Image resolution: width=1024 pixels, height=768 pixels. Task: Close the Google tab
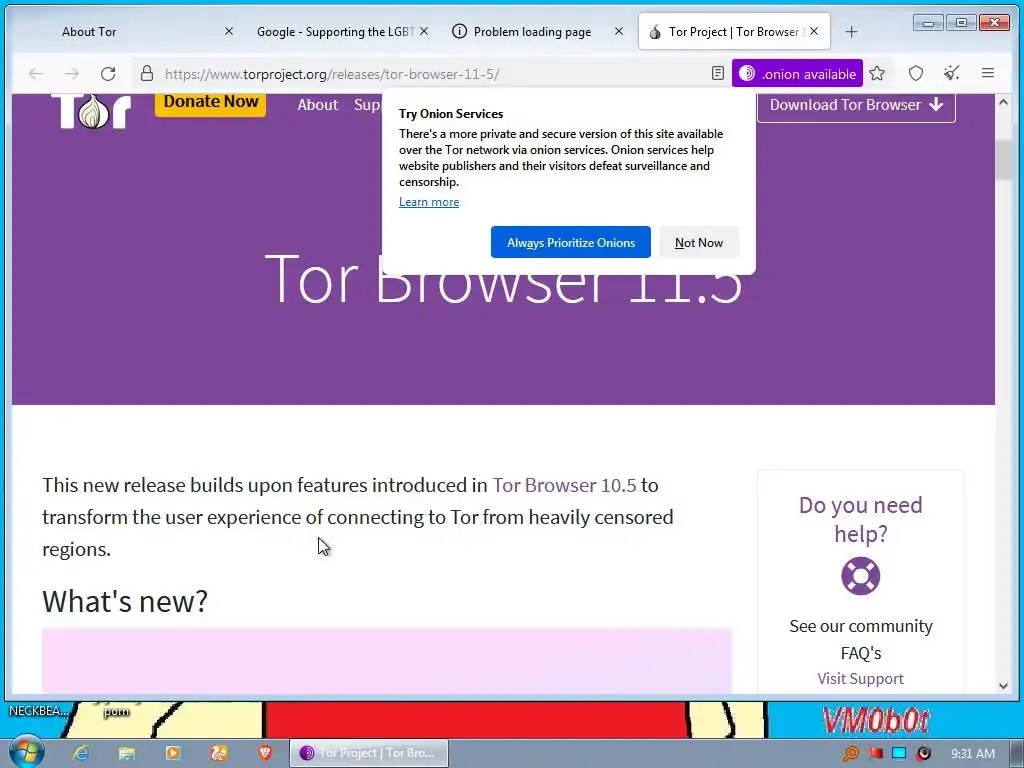tap(424, 31)
